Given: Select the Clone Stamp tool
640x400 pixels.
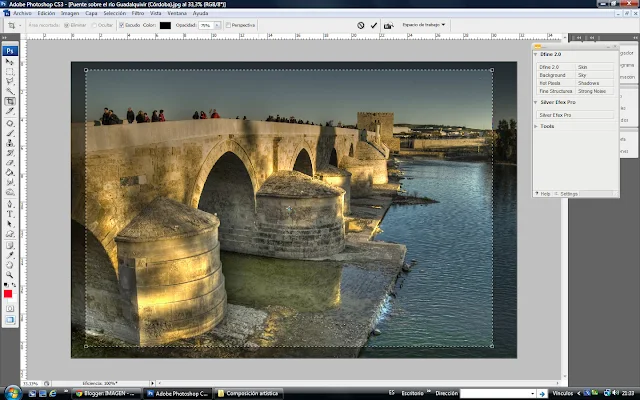Looking at the screenshot, I should click(x=10, y=143).
